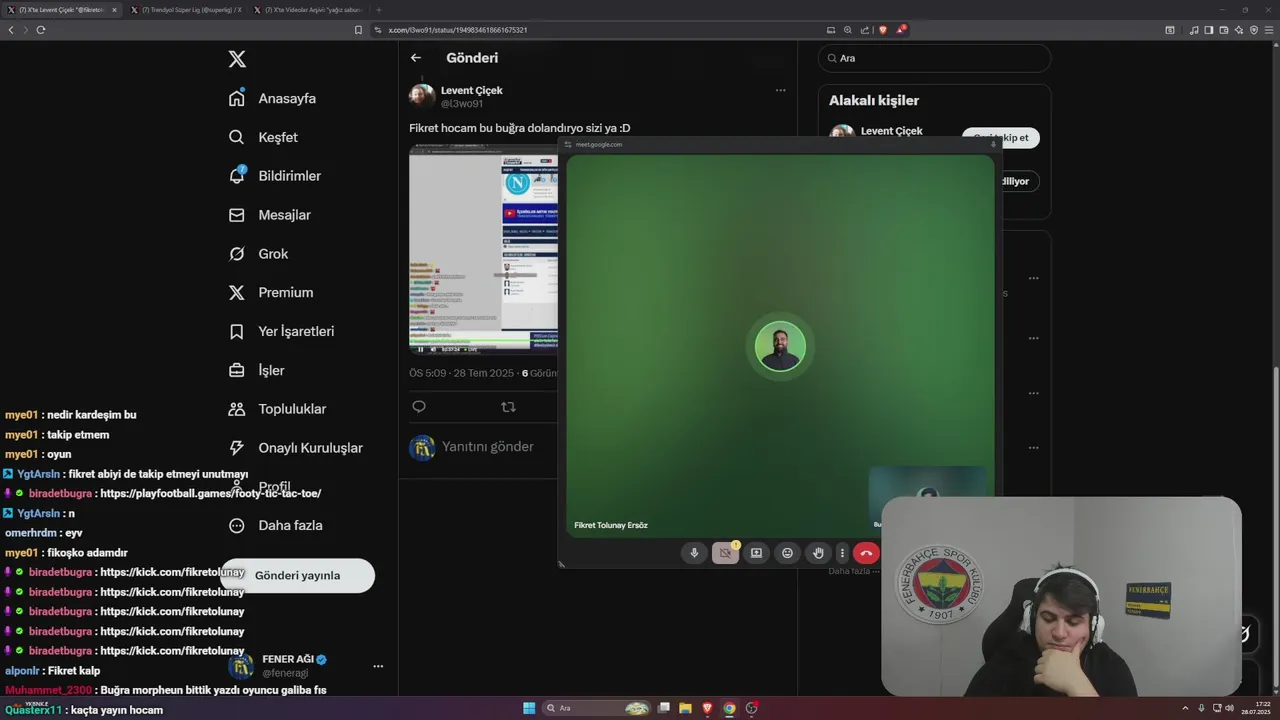The width and height of the screenshot is (1280, 720).
Task: Reload page with browser refresh button
Action: click(41, 30)
